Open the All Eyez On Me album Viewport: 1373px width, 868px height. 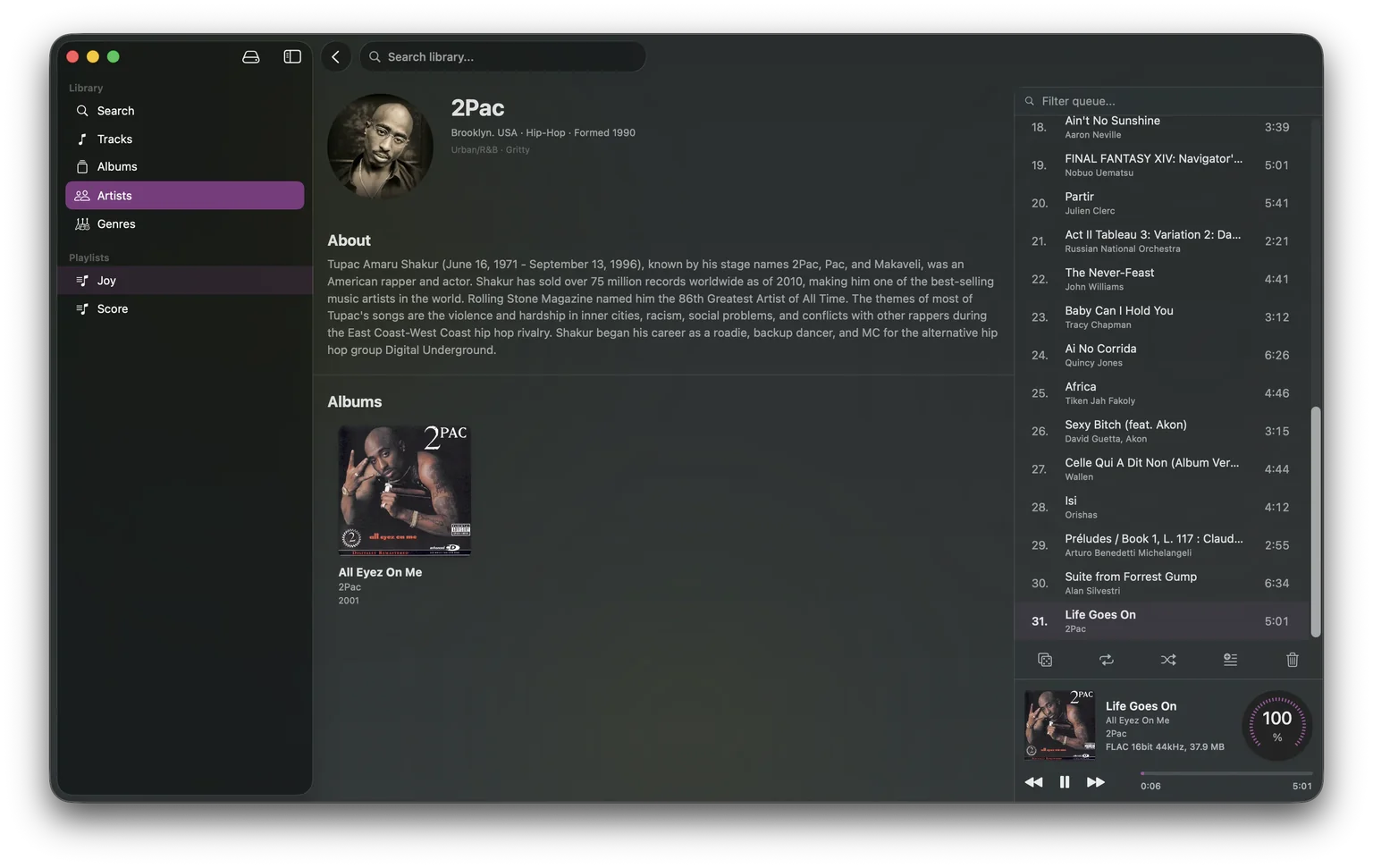(403, 490)
